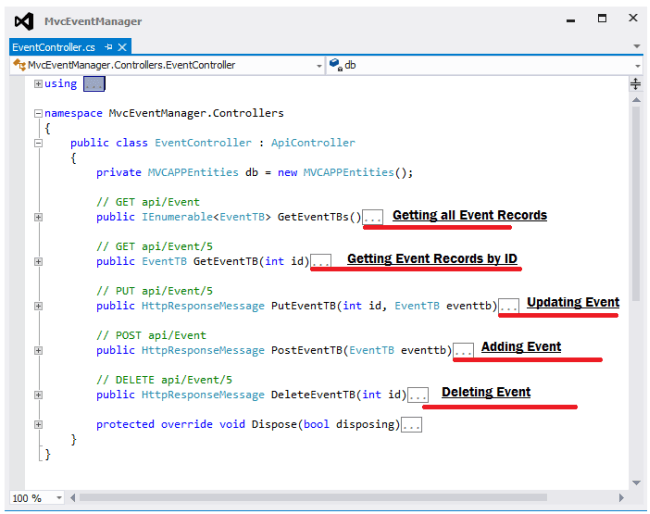
Task: Click the MvcEventManager window title
Action: point(93,21)
